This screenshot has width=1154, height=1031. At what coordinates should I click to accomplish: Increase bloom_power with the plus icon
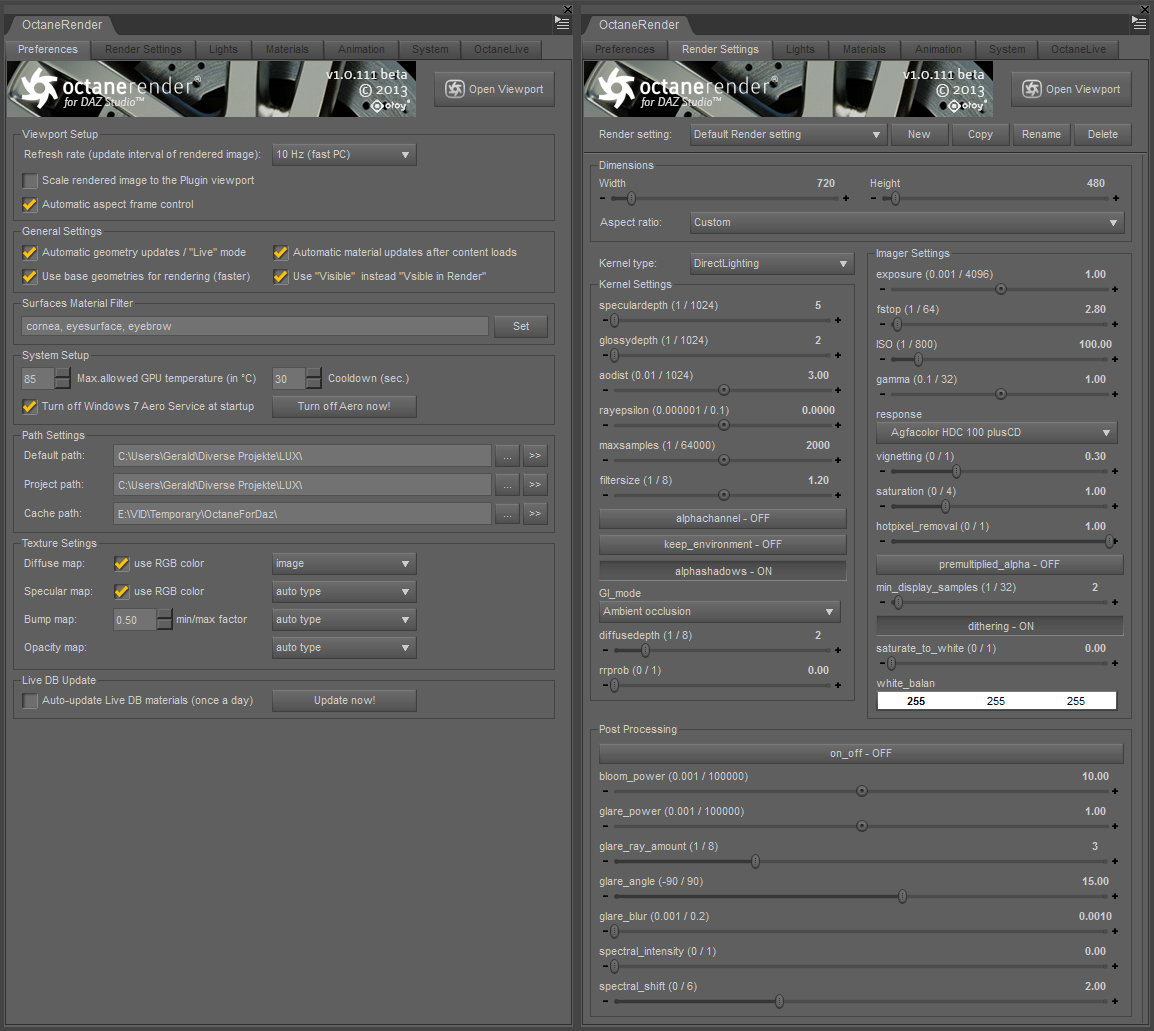click(x=1115, y=791)
